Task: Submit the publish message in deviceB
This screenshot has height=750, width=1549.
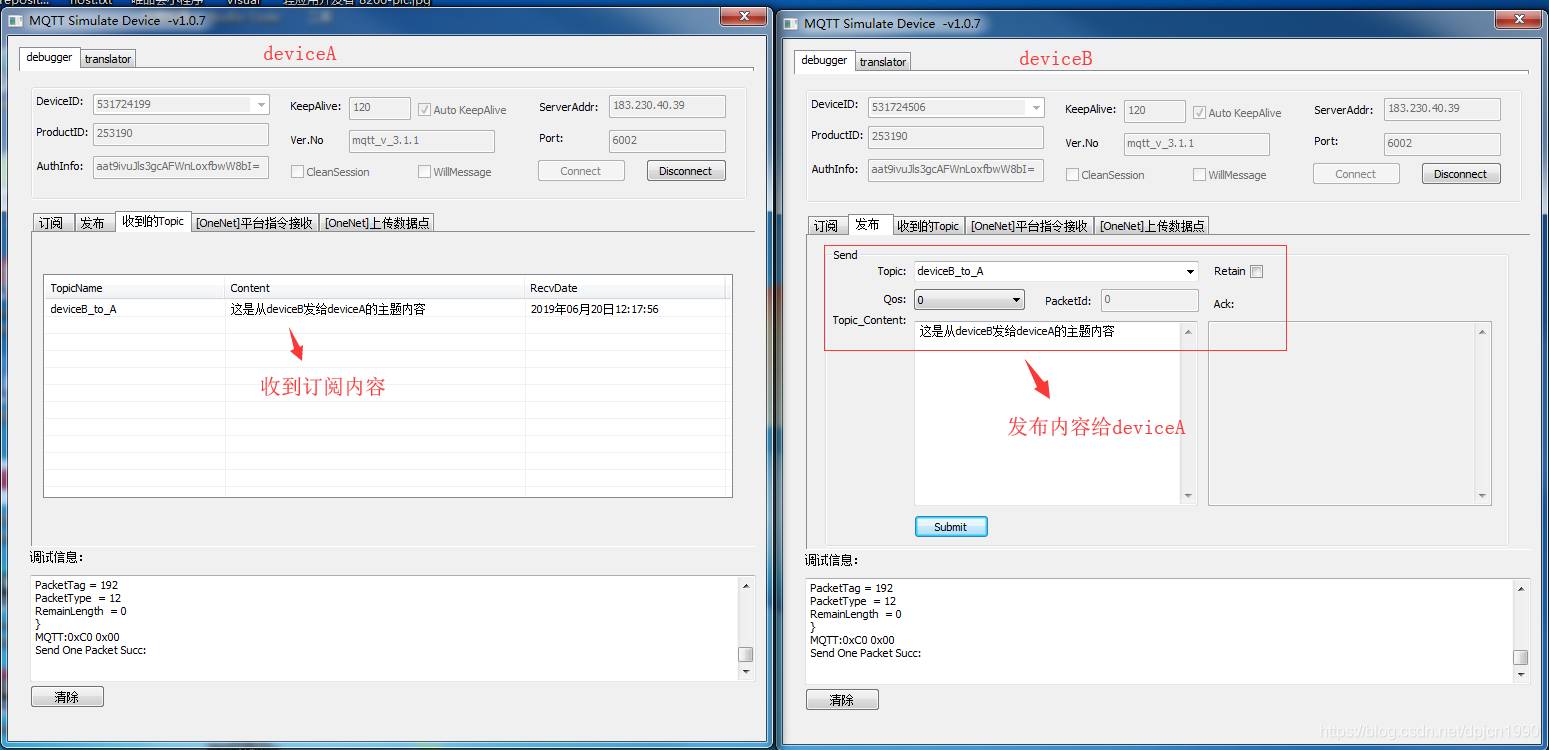Action: 951,527
